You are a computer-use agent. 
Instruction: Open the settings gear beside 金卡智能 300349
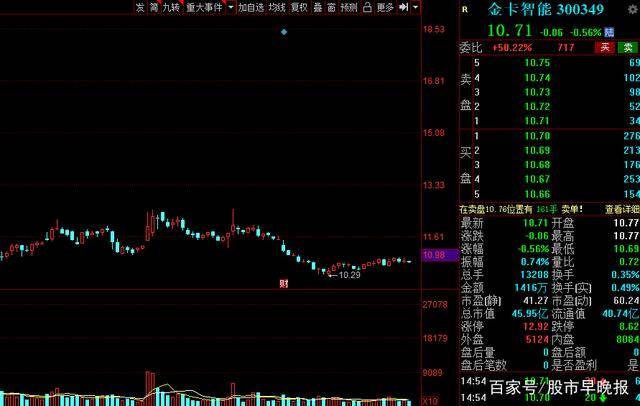pos(634,9)
